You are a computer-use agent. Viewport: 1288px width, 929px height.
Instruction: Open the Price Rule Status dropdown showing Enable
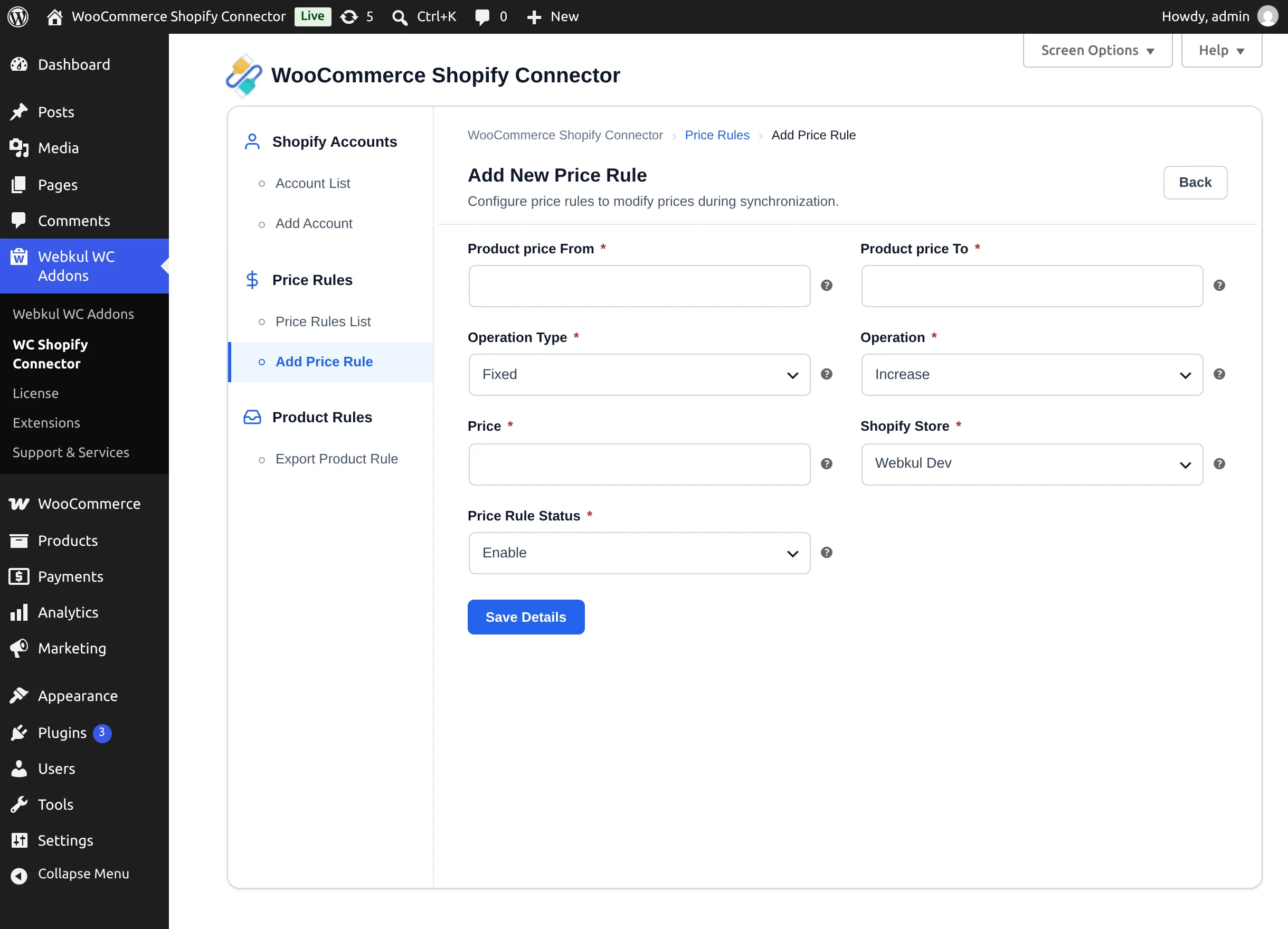click(639, 553)
